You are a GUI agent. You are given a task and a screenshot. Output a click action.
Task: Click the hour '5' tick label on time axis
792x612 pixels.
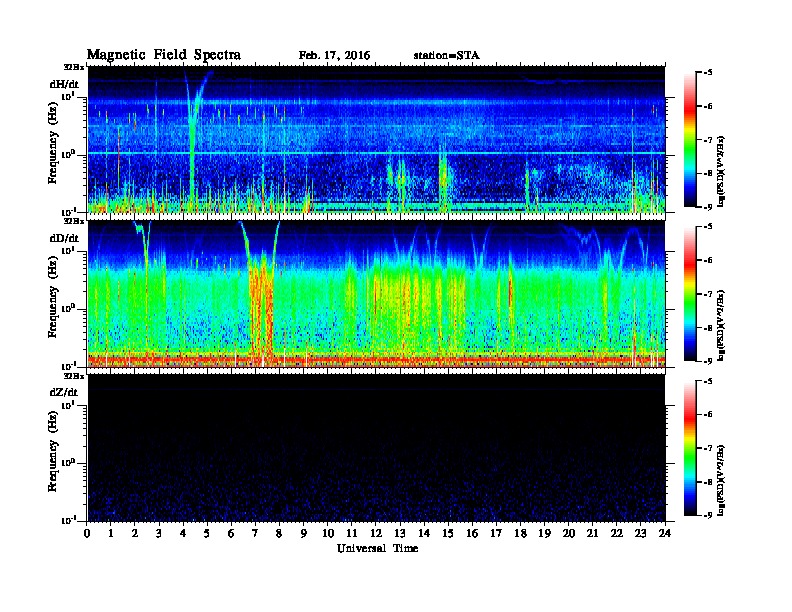[207, 533]
